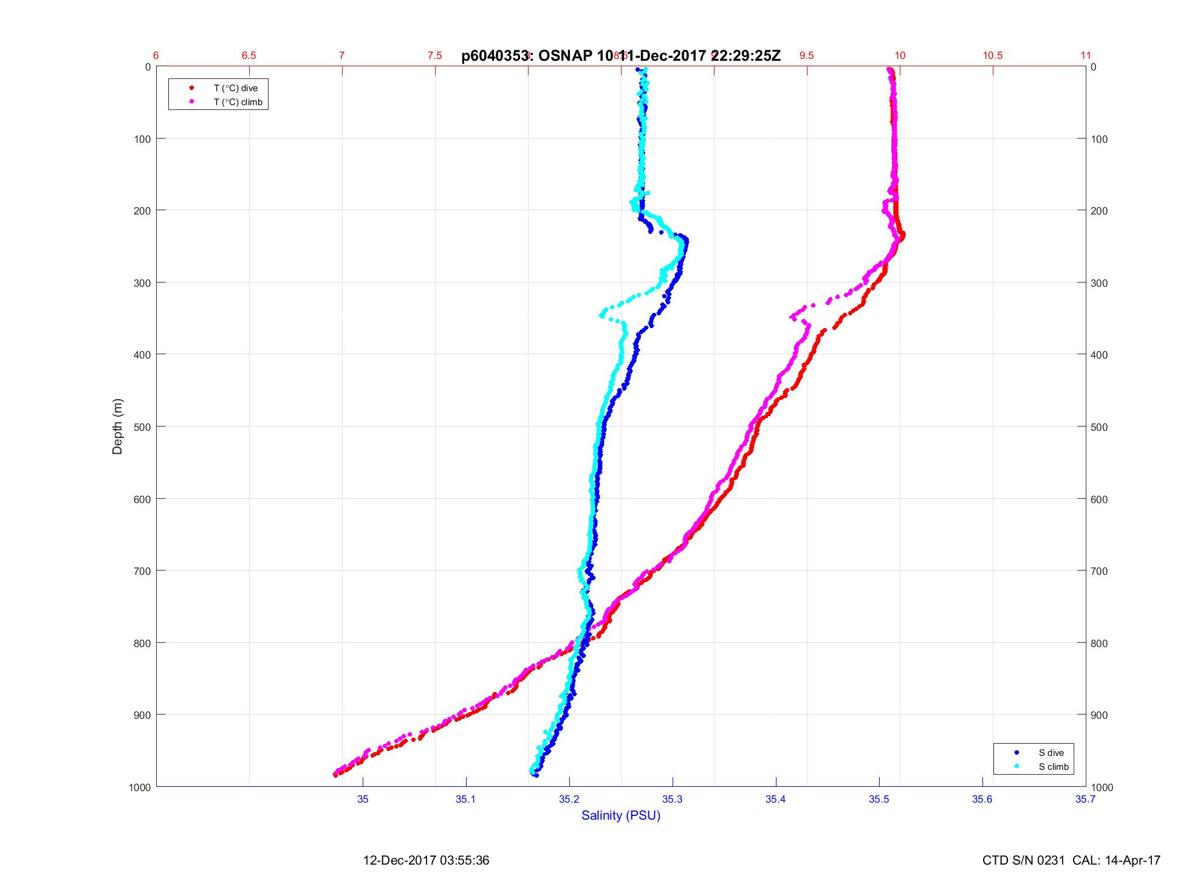Viewport: 1200px width, 885px height.
Task: Click right depth axis label 1000
Action: point(1103,787)
